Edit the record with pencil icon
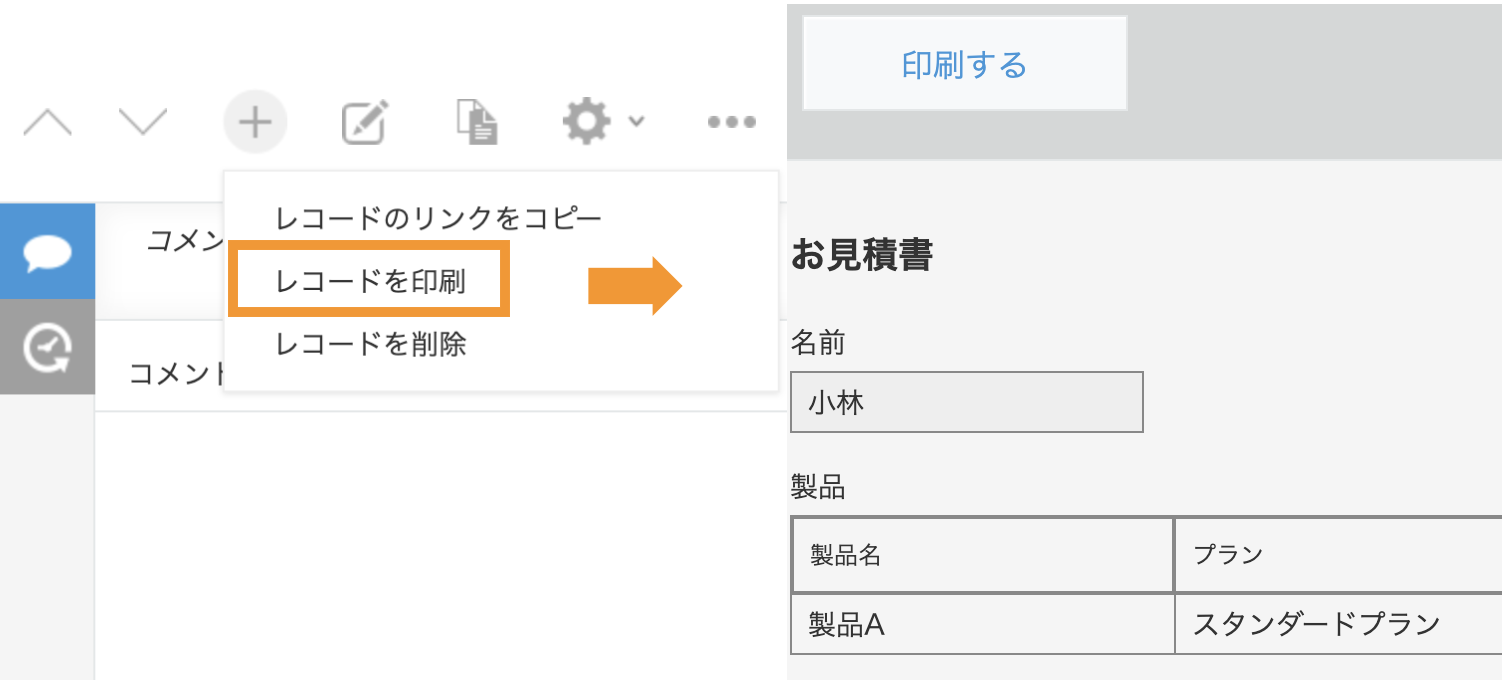The width and height of the screenshot is (1502, 680). click(x=364, y=122)
